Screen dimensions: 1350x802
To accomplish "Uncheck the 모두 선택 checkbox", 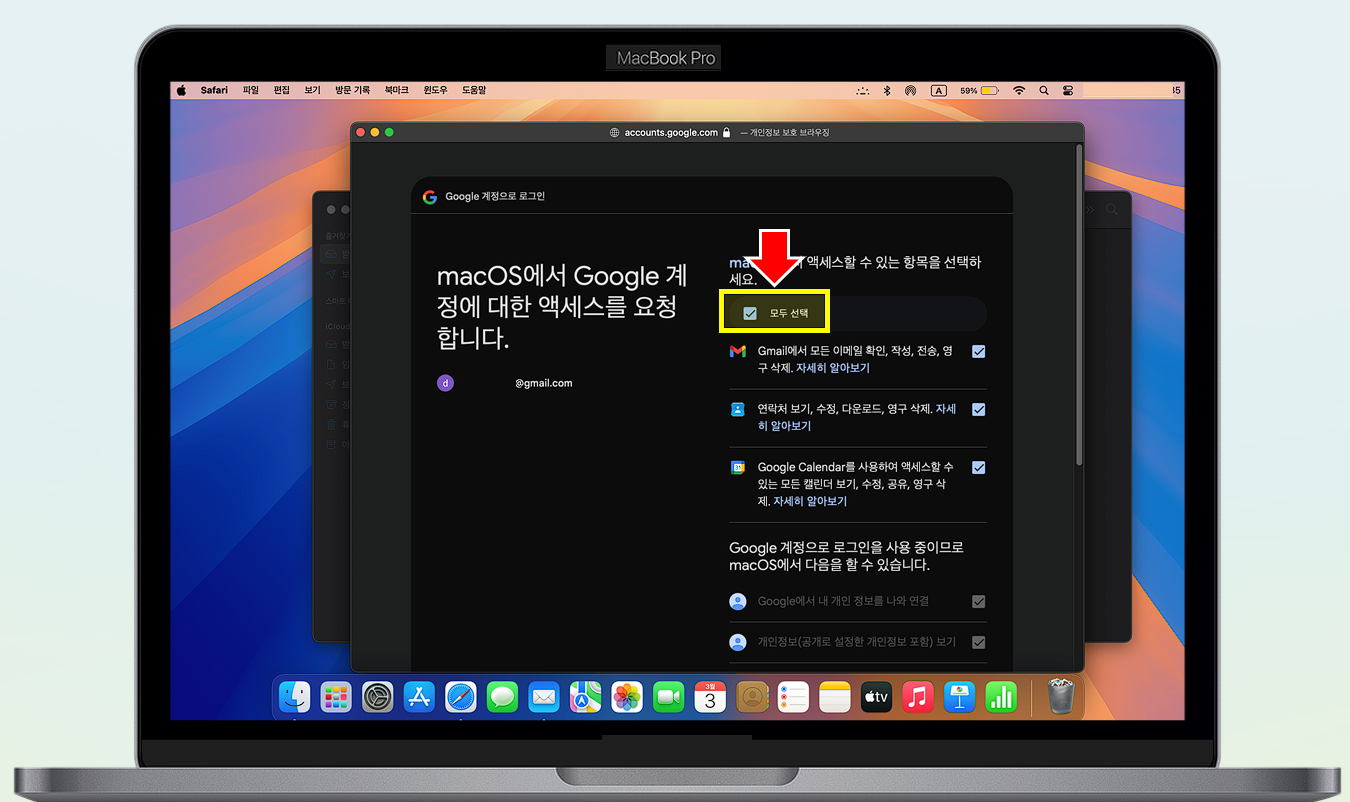I will point(750,311).
